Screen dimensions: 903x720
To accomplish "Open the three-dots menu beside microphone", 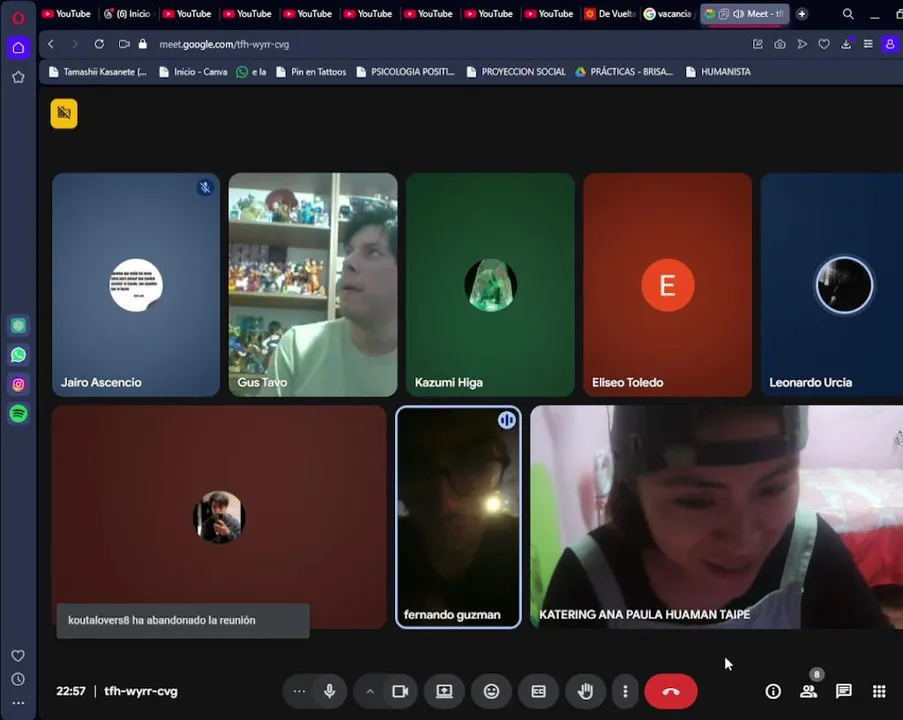I will point(299,691).
